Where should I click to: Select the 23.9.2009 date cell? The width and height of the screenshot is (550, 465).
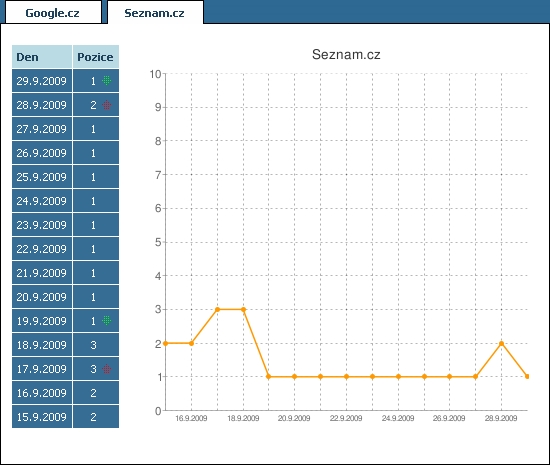tap(42, 224)
